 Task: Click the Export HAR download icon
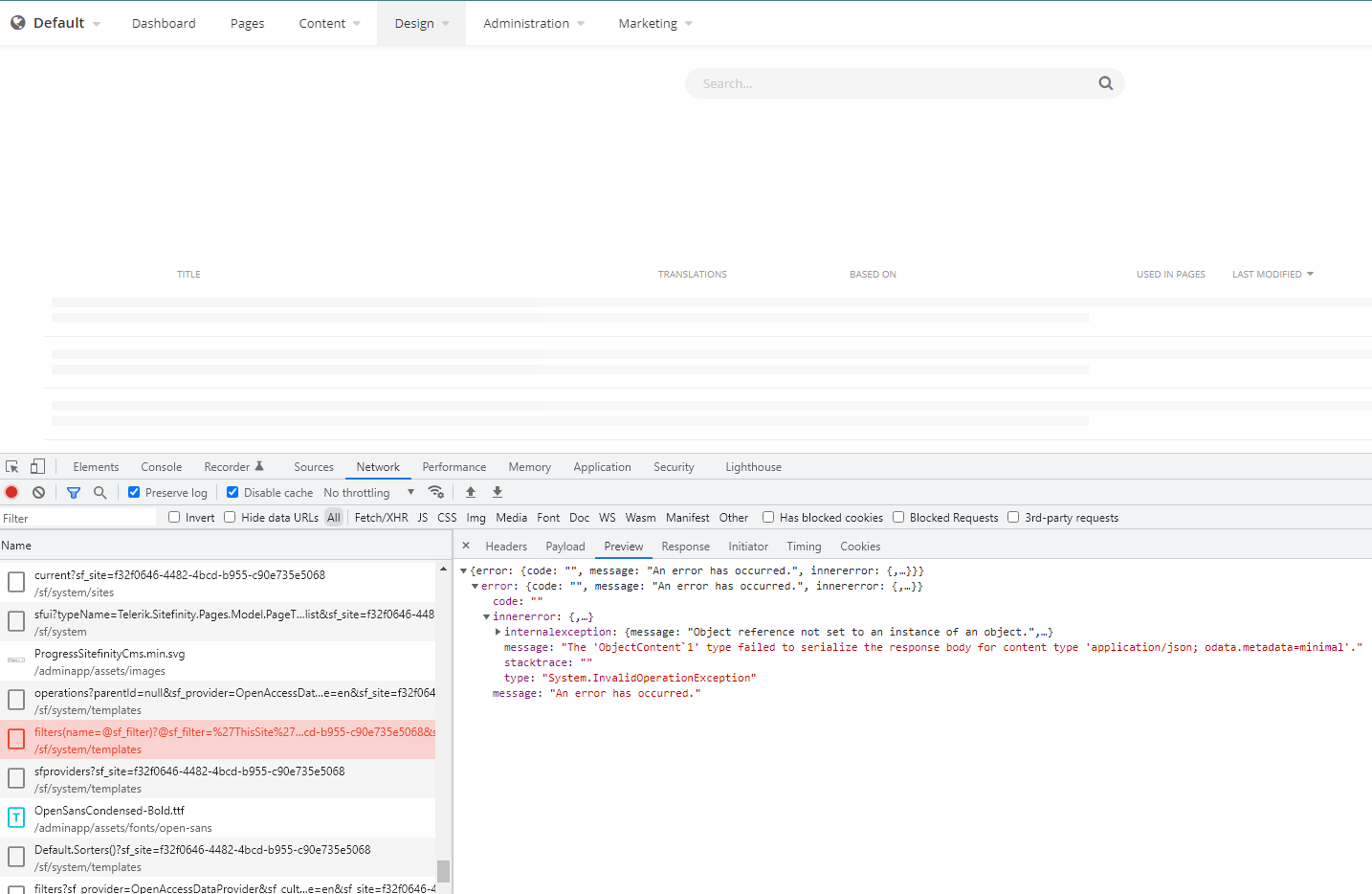498,492
